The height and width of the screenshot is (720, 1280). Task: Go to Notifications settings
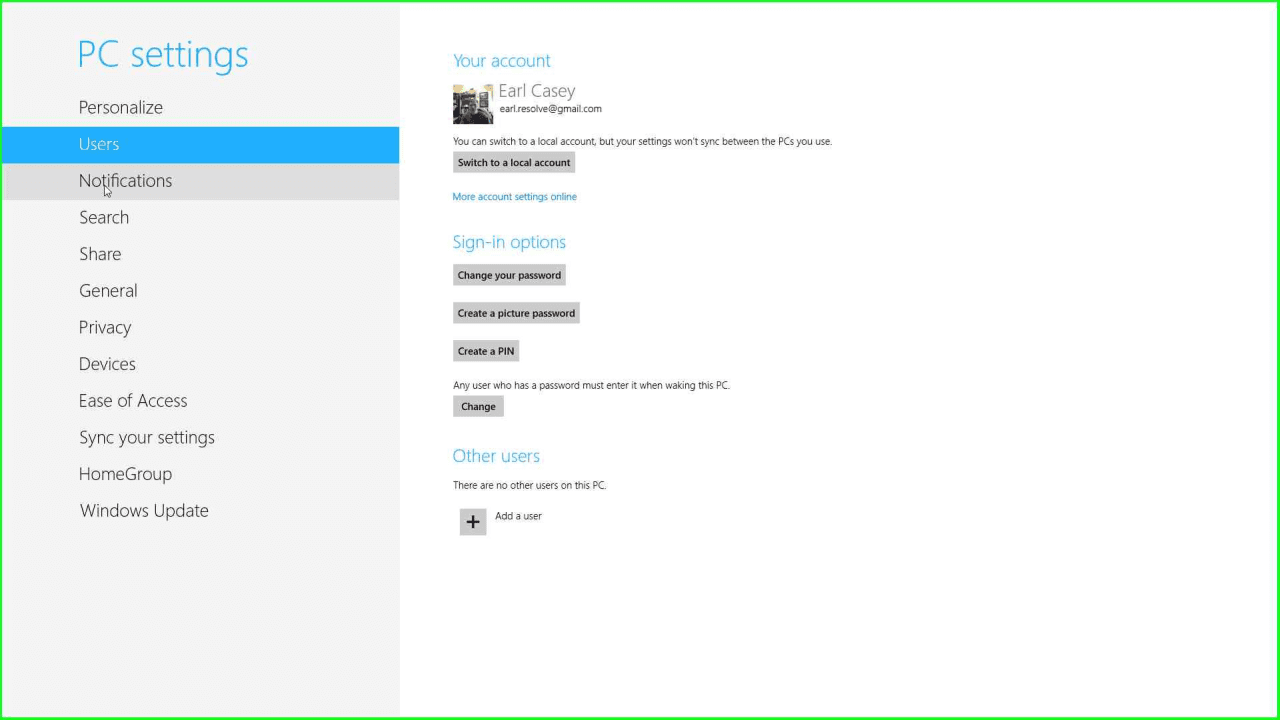(x=126, y=181)
